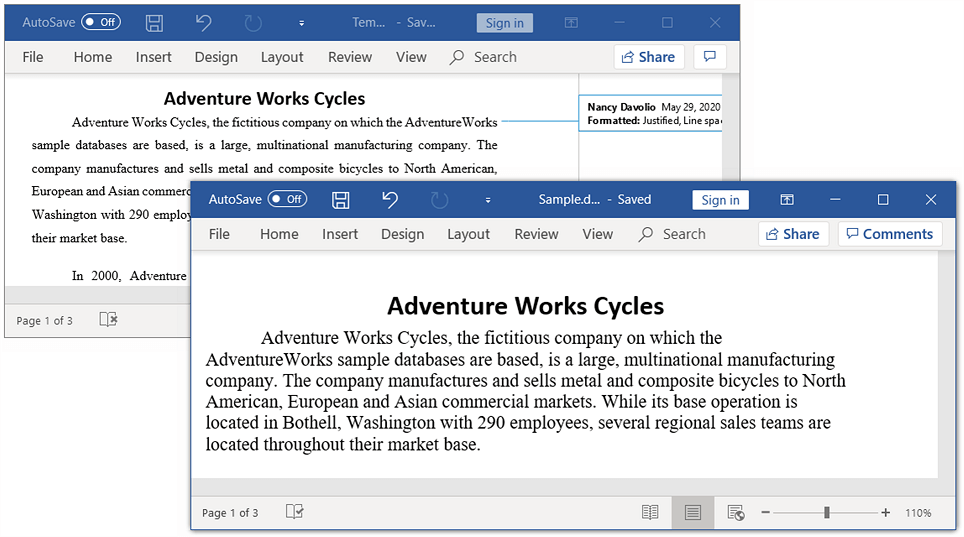
Task: Expand Quick Access Toolbar dropdown in back window
Action: tap(301, 23)
